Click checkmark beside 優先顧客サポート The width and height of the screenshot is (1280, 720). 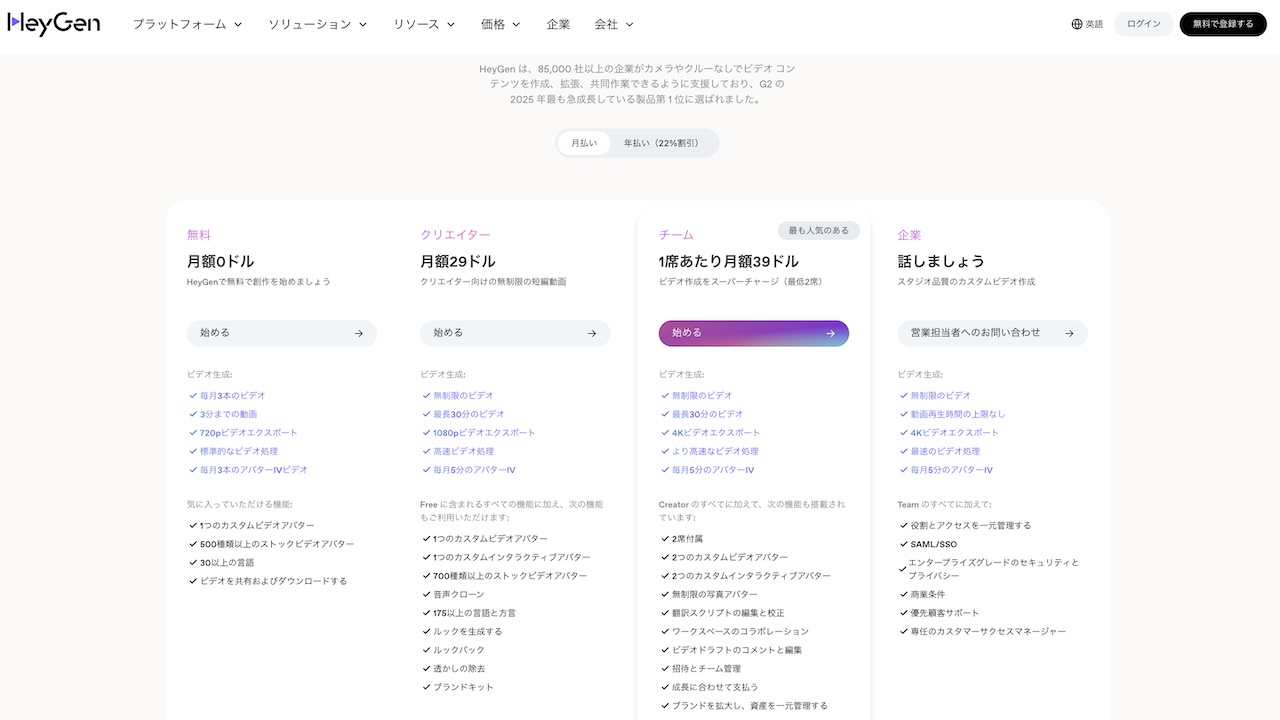point(903,613)
